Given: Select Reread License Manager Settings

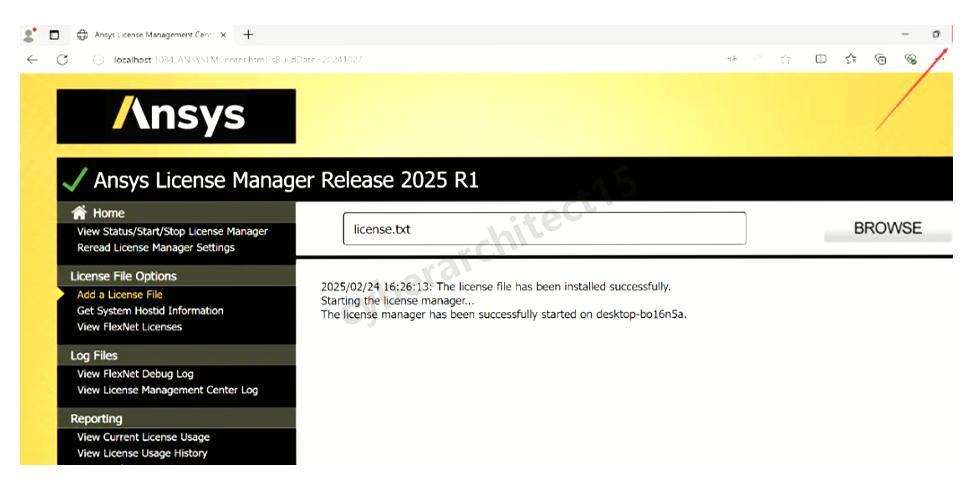Looking at the screenshot, I should pos(156,248).
